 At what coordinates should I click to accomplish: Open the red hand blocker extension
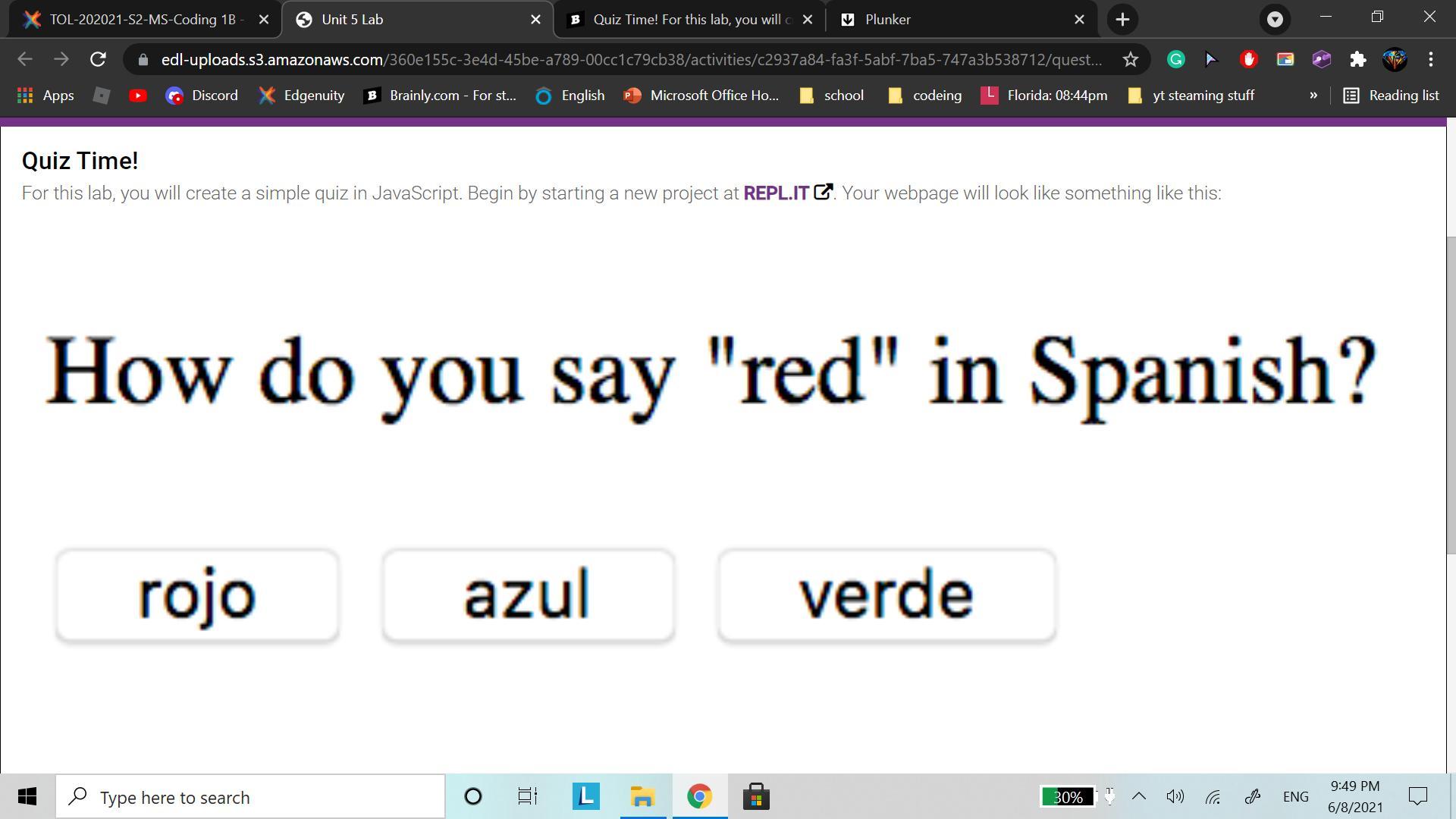tap(1248, 59)
